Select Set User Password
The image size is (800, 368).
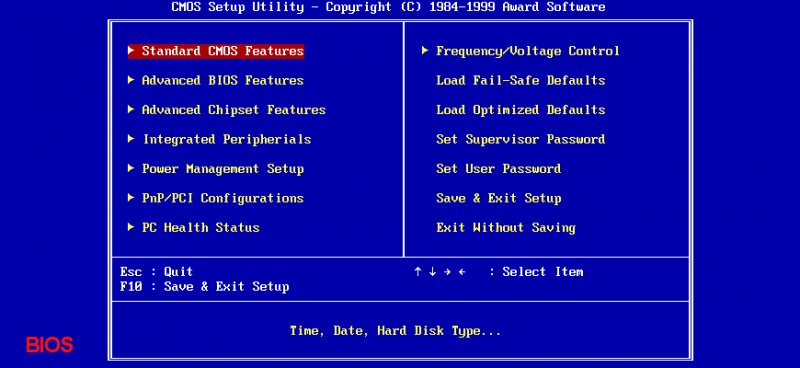click(498, 169)
